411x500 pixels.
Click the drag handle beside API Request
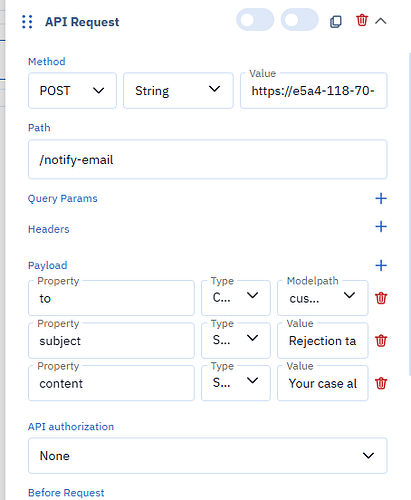point(27,22)
